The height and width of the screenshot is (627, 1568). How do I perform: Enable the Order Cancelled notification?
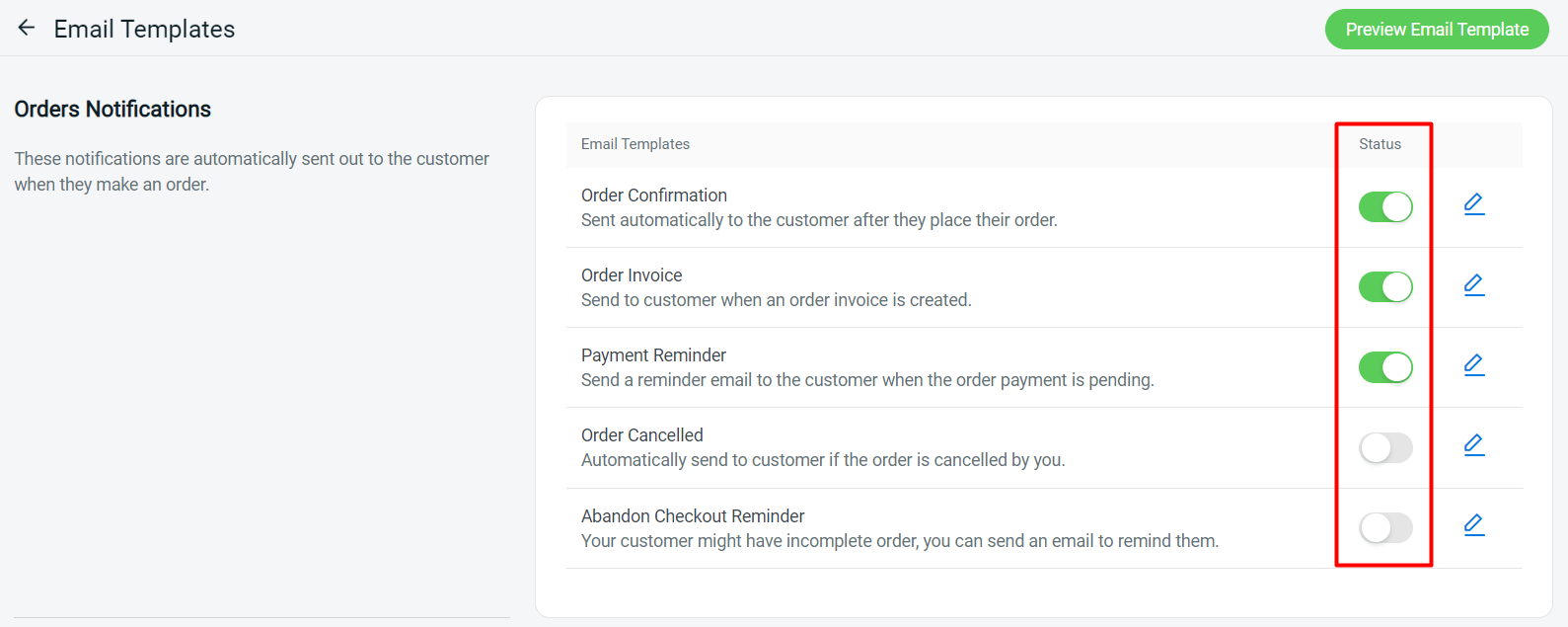[x=1384, y=447]
